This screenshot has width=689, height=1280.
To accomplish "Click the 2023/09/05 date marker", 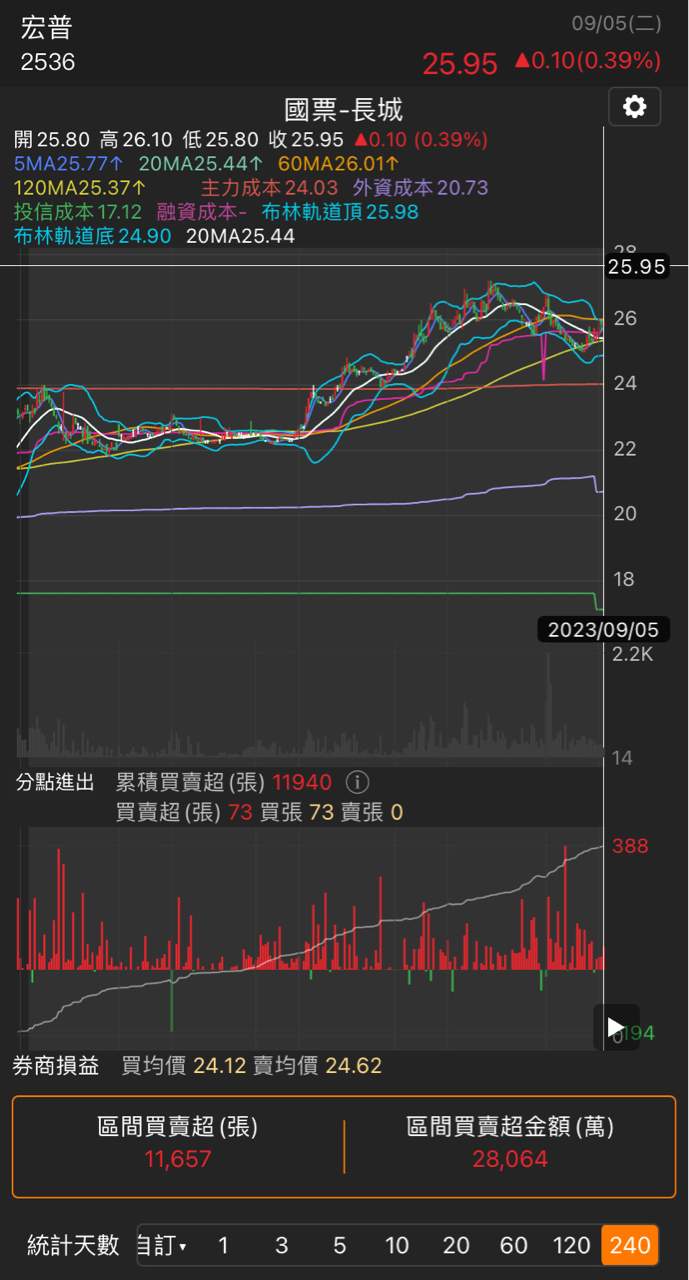I will 603,630.
